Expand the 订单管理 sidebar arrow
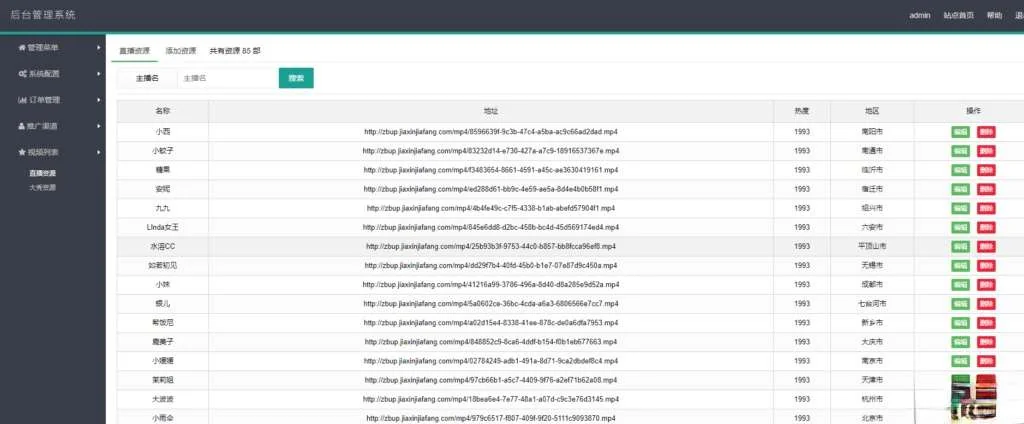 tap(98, 100)
